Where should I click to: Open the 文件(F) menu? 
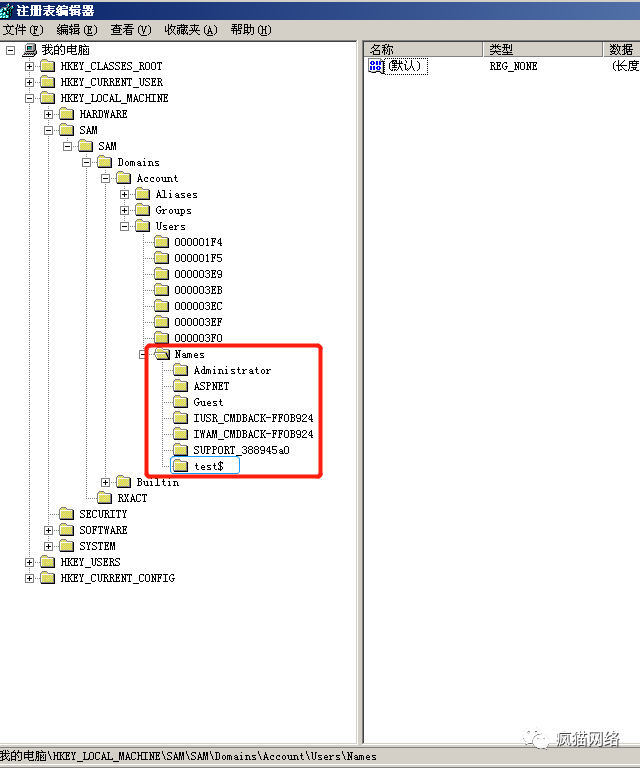(23, 30)
